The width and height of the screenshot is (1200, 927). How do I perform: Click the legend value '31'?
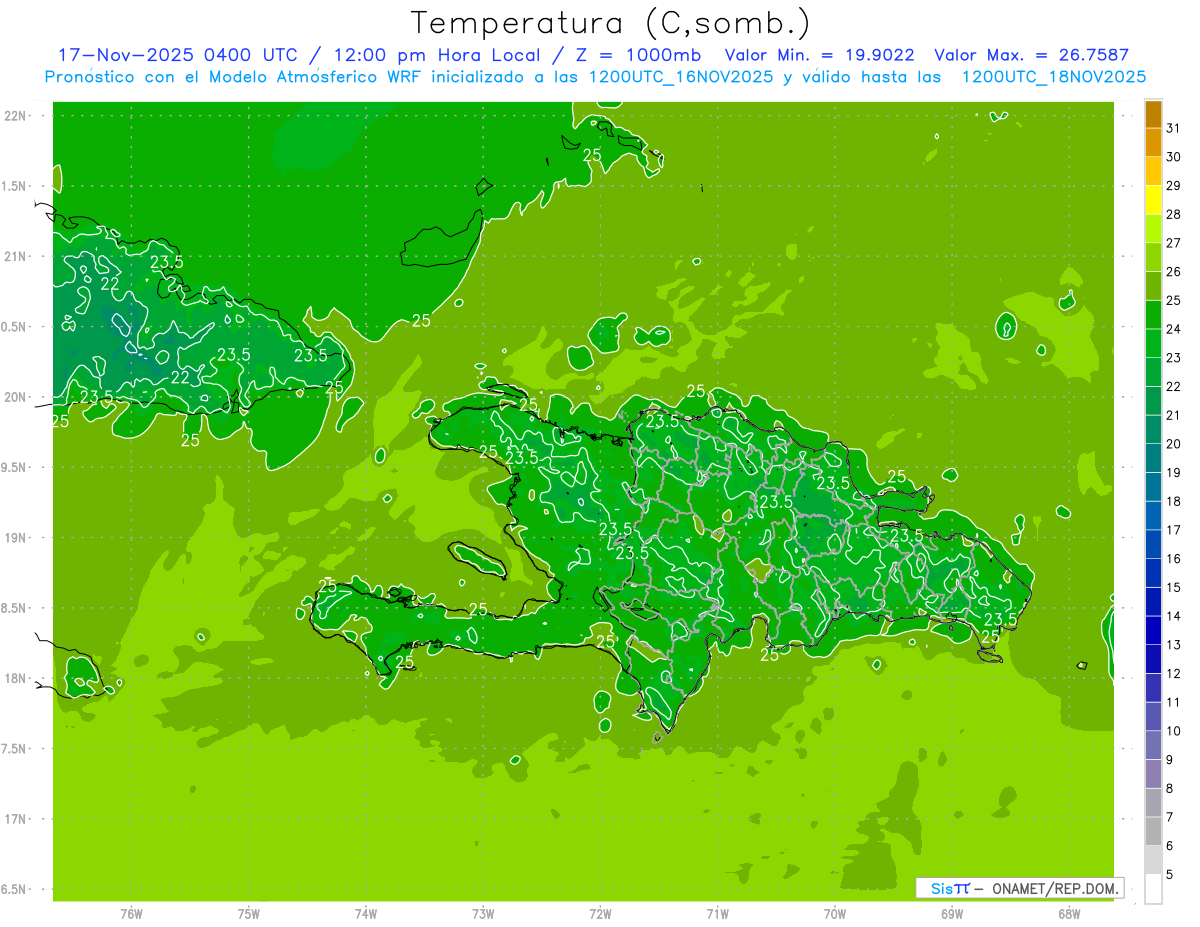tap(1174, 128)
